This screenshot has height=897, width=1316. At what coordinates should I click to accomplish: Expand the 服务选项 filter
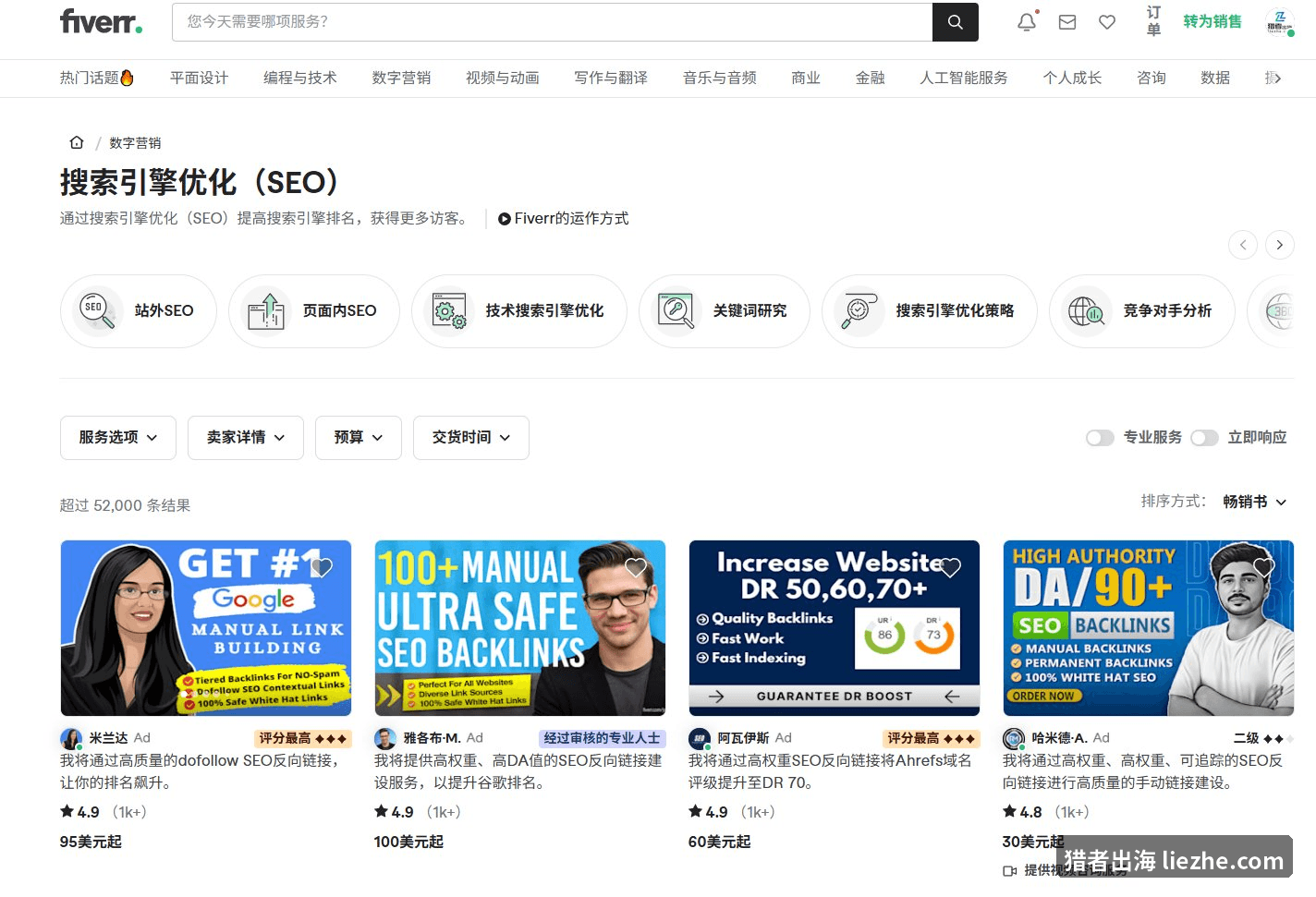[118, 438]
